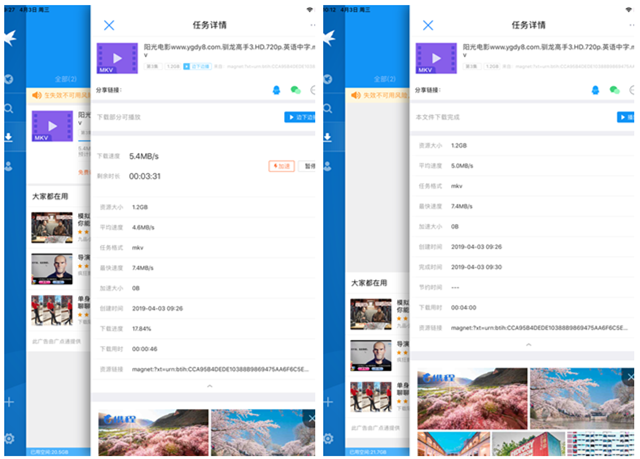Image resolution: width=640 pixels, height=459 pixels.
Task: Tap the remaining time 00:03:31
Action: click(x=145, y=176)
